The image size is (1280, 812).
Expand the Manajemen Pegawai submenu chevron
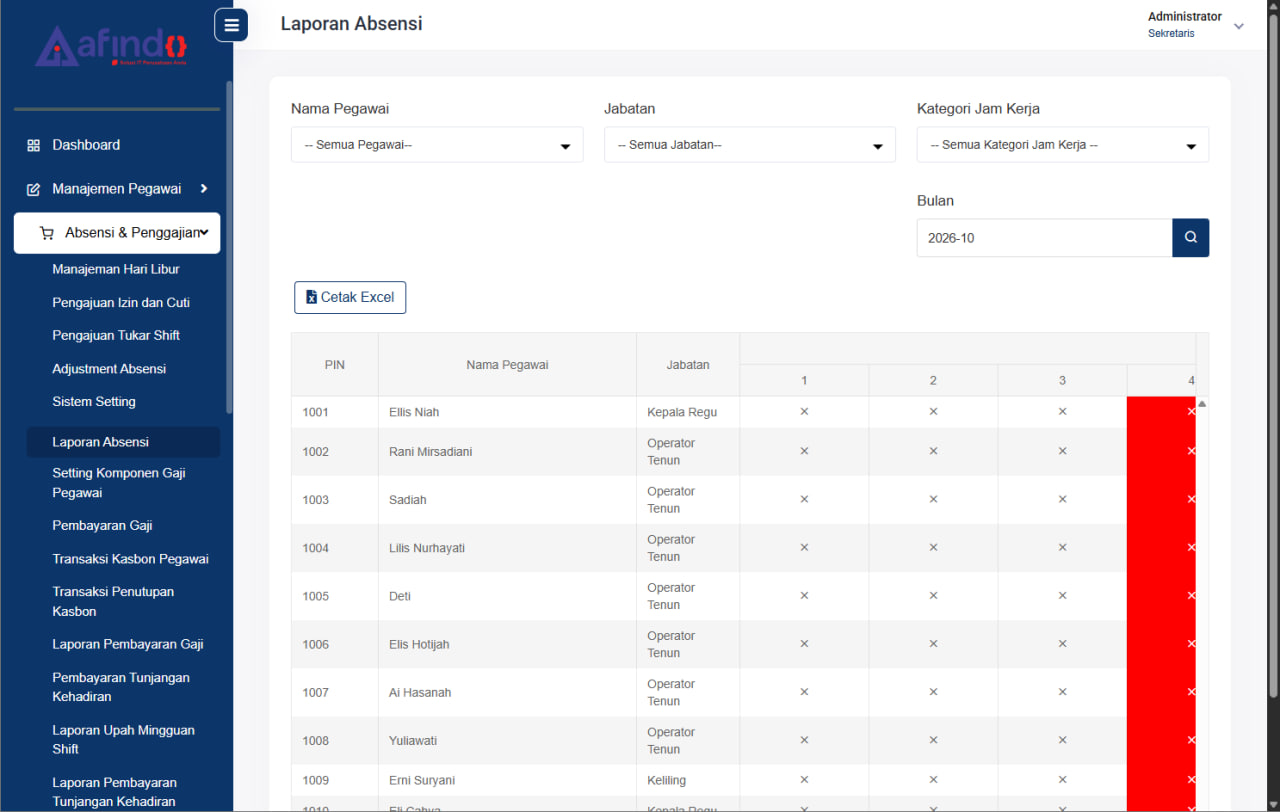coord(204,188)
